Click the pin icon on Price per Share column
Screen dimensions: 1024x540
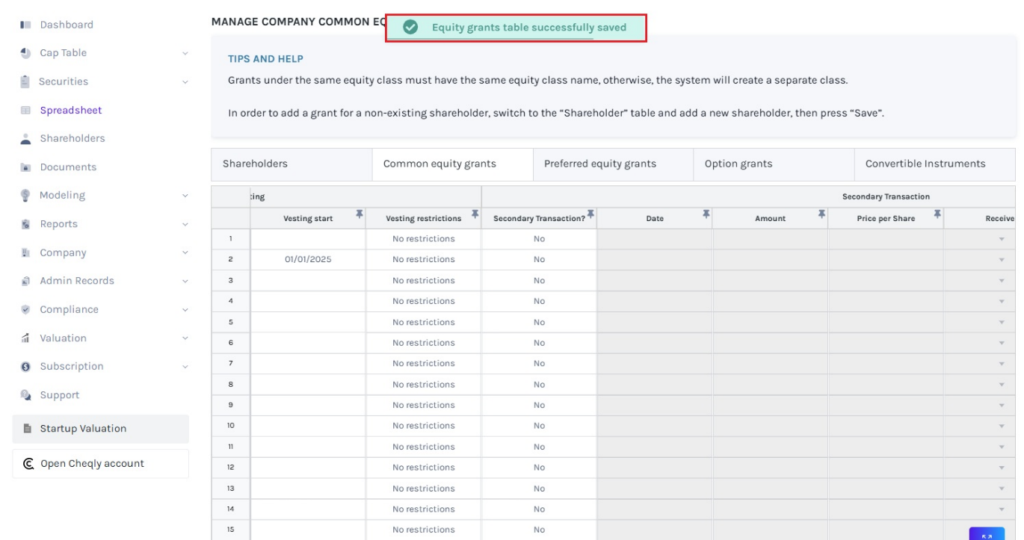tap(936, 214)
